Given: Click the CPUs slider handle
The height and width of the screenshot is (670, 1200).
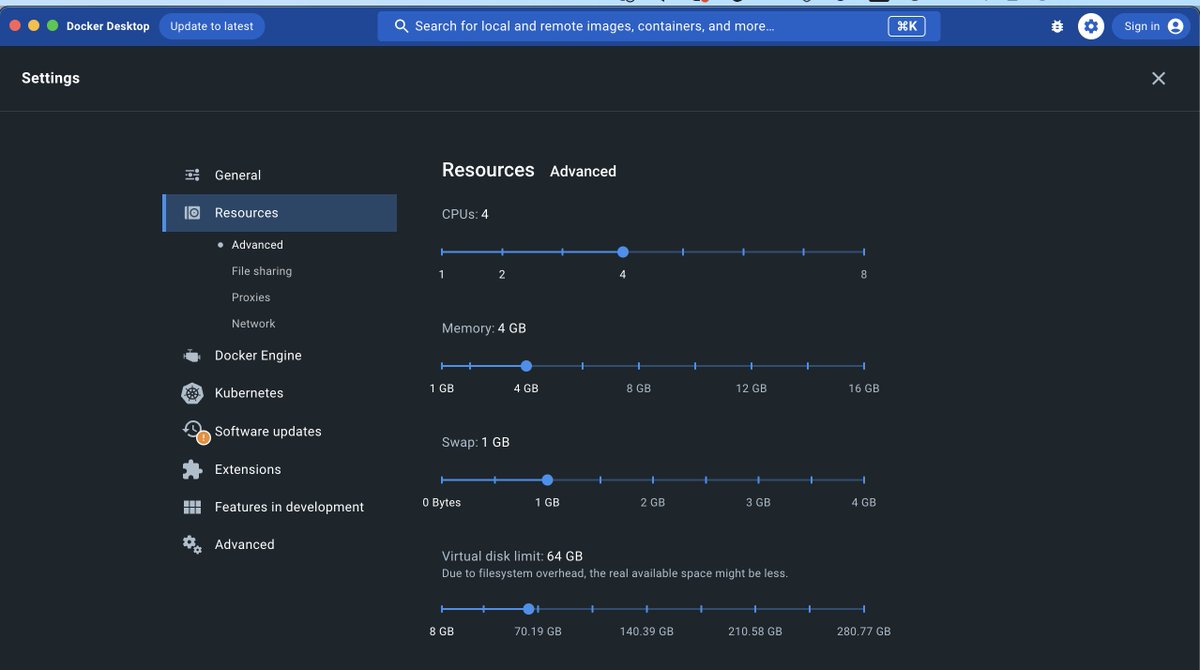Looking at the screenshot, I should tap(623, 252).
